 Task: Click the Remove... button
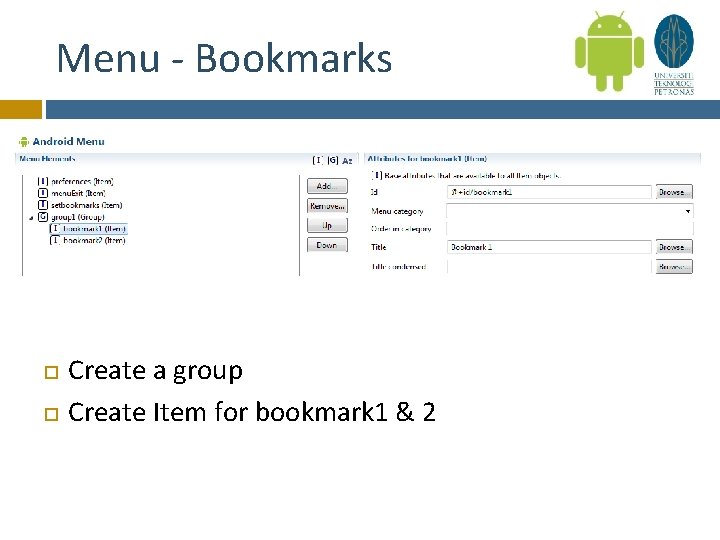[x=327, y=206]
